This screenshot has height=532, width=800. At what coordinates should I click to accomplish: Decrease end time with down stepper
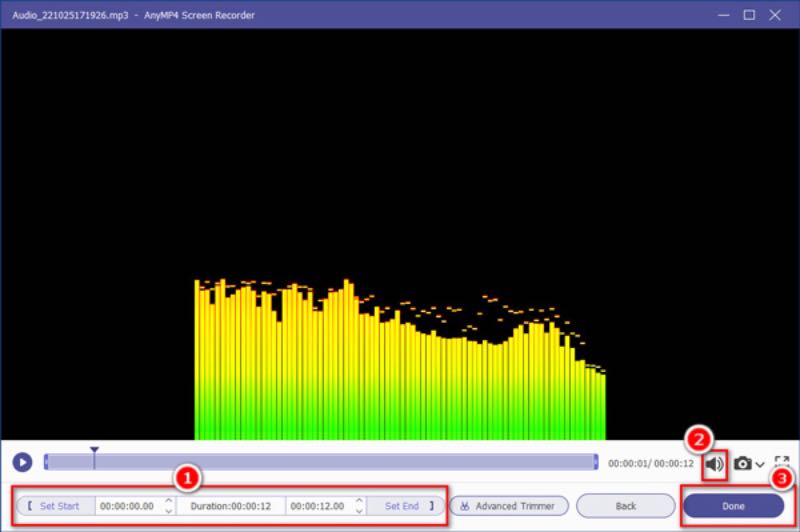click(x=357, y=511)
